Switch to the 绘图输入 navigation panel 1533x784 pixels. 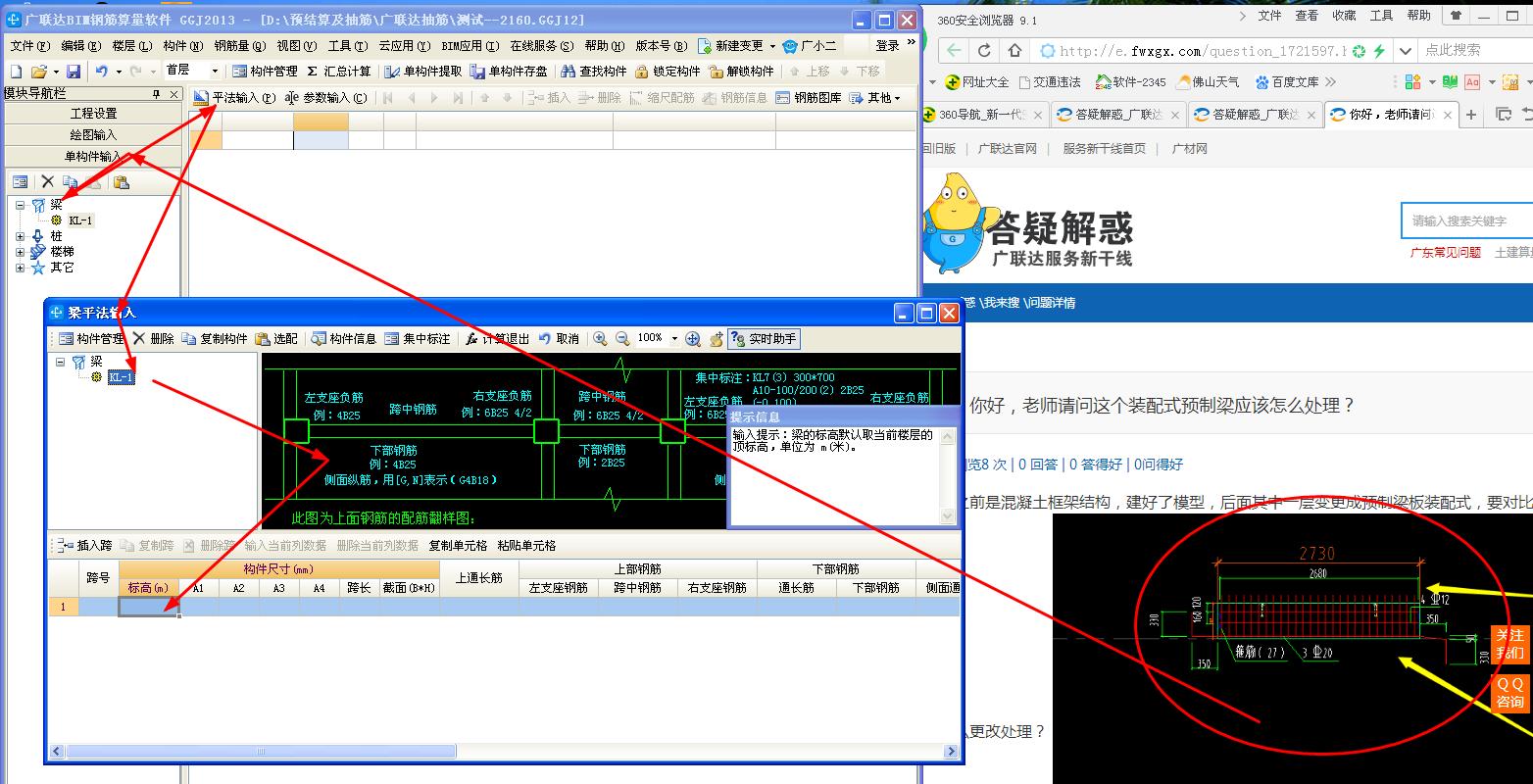93,135
